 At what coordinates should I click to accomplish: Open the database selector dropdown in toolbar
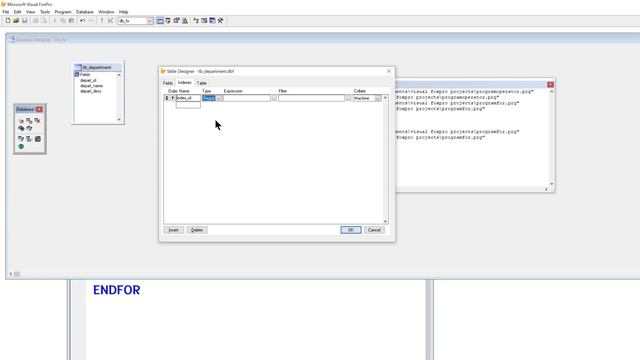pos(150,21)
